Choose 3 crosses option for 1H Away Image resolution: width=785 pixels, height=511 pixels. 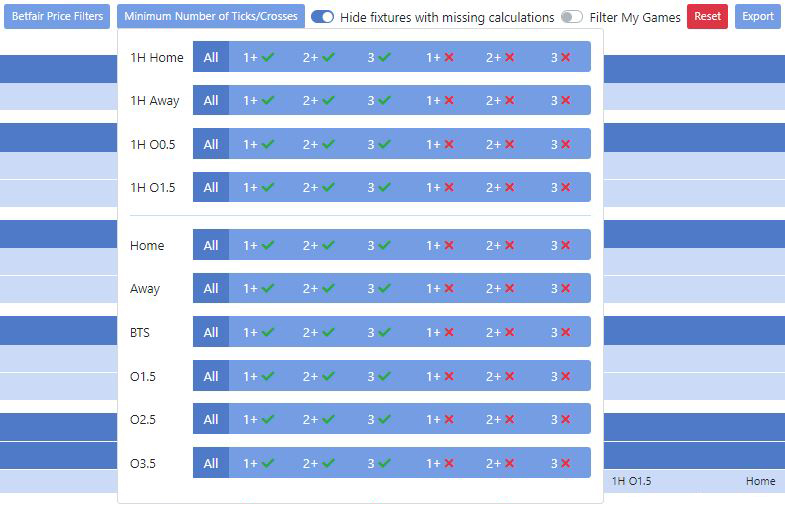click(x=561, y=101)
